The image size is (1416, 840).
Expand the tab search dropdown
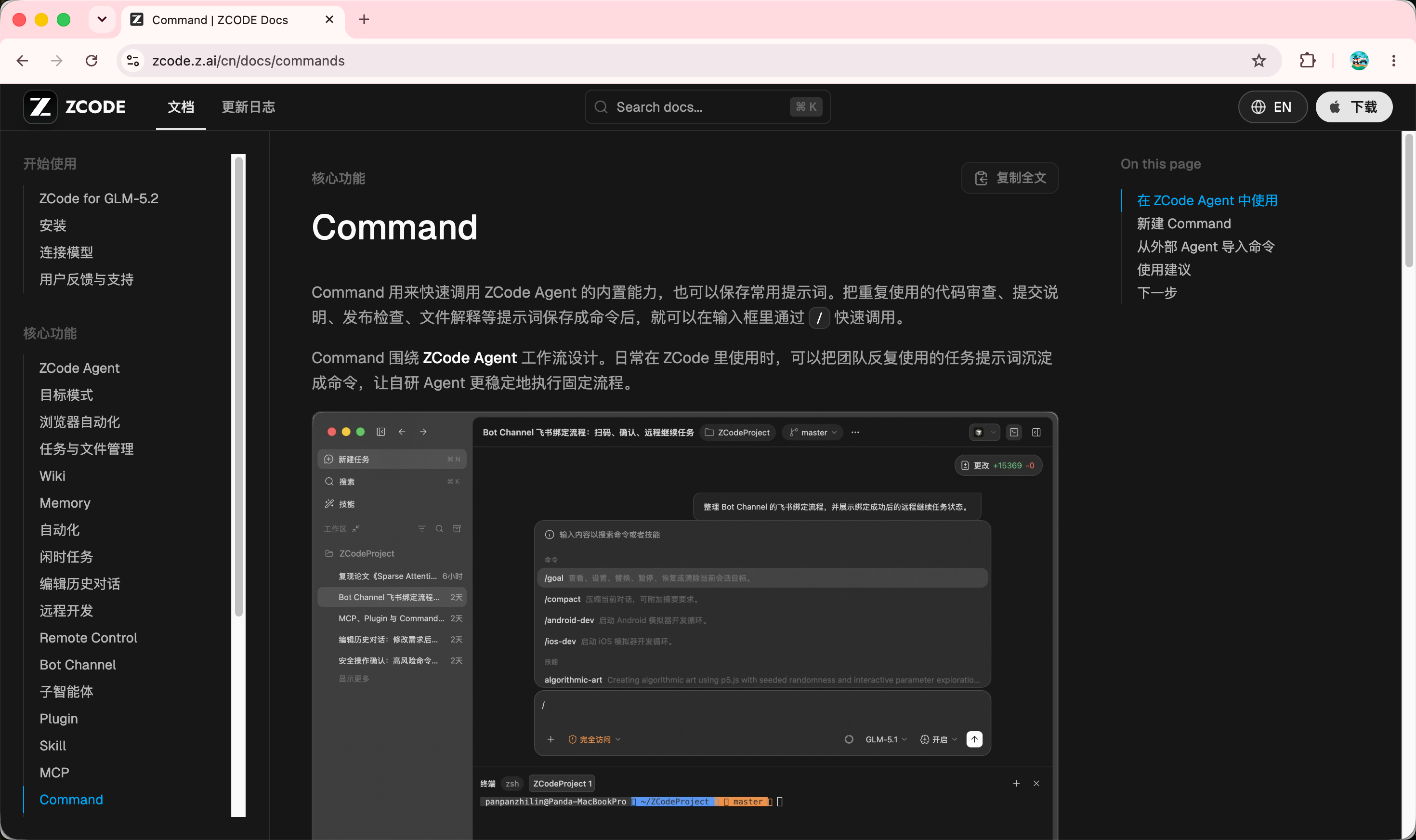pyautogui.click(x=102, y=20)
